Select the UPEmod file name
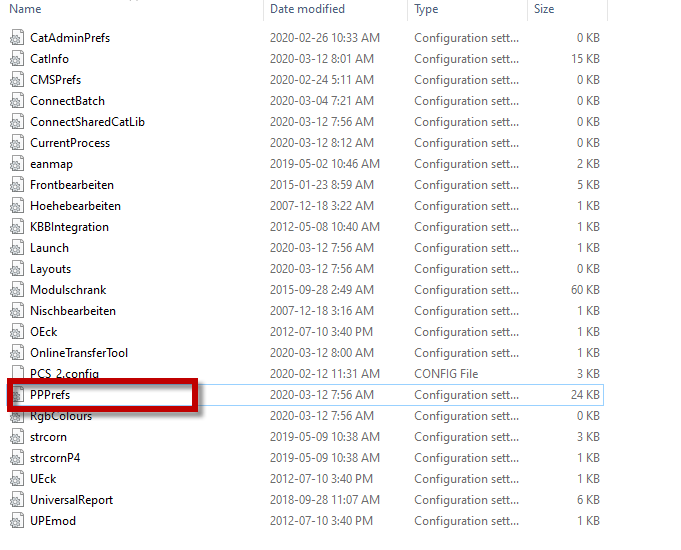The height and width of the screenshot is (550, 681). point(53,521)
